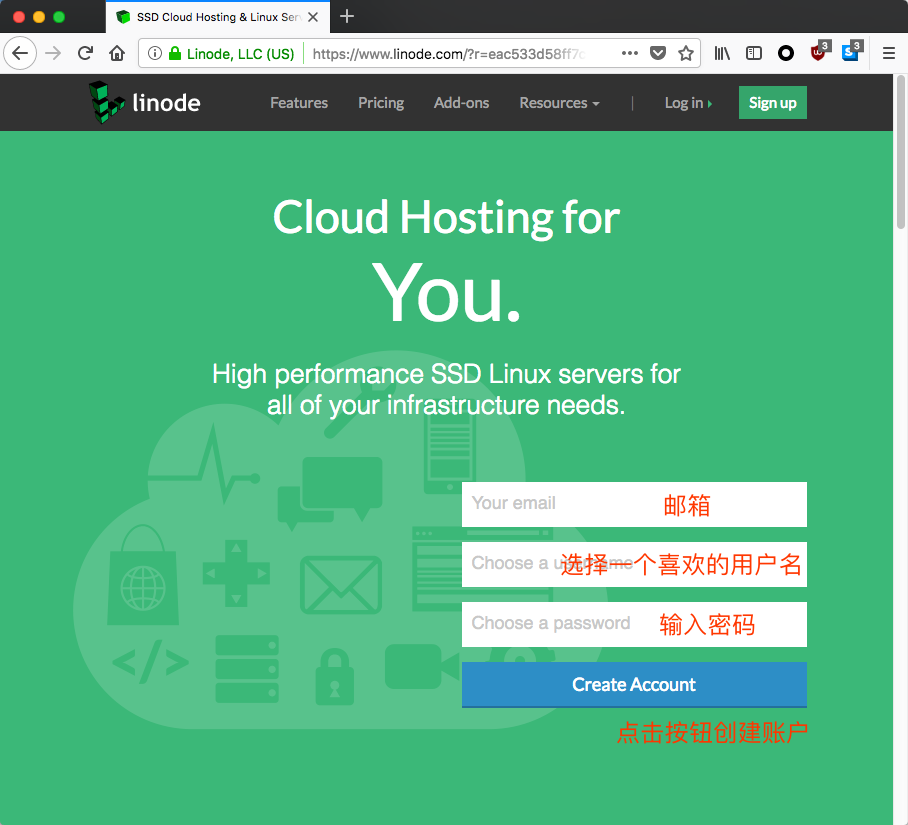This screenshot has height=825, width=908.
Task: Click the browser forward arrow
Action: coord(53,53)
